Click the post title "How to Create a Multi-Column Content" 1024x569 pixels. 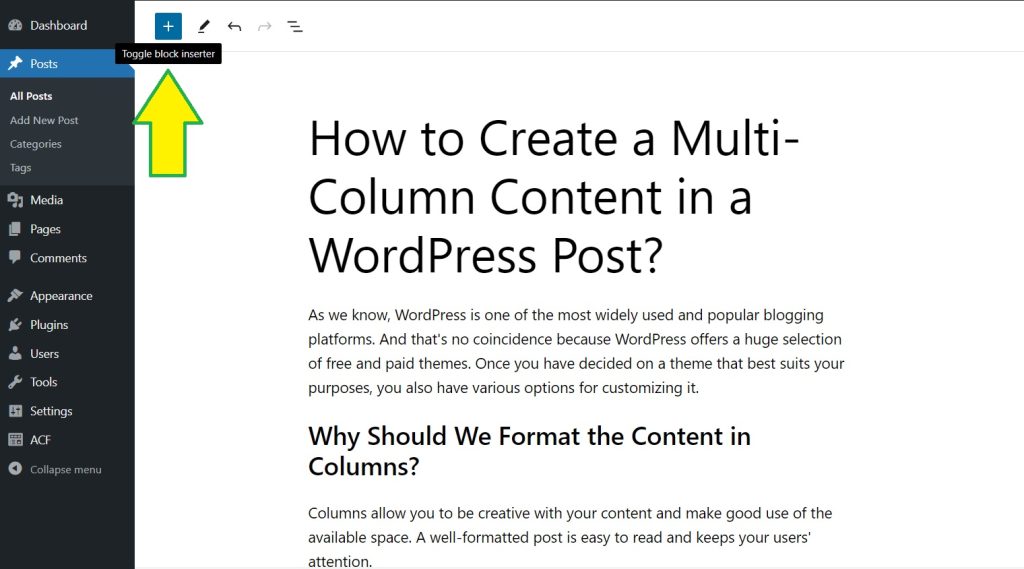pos(554,197)
